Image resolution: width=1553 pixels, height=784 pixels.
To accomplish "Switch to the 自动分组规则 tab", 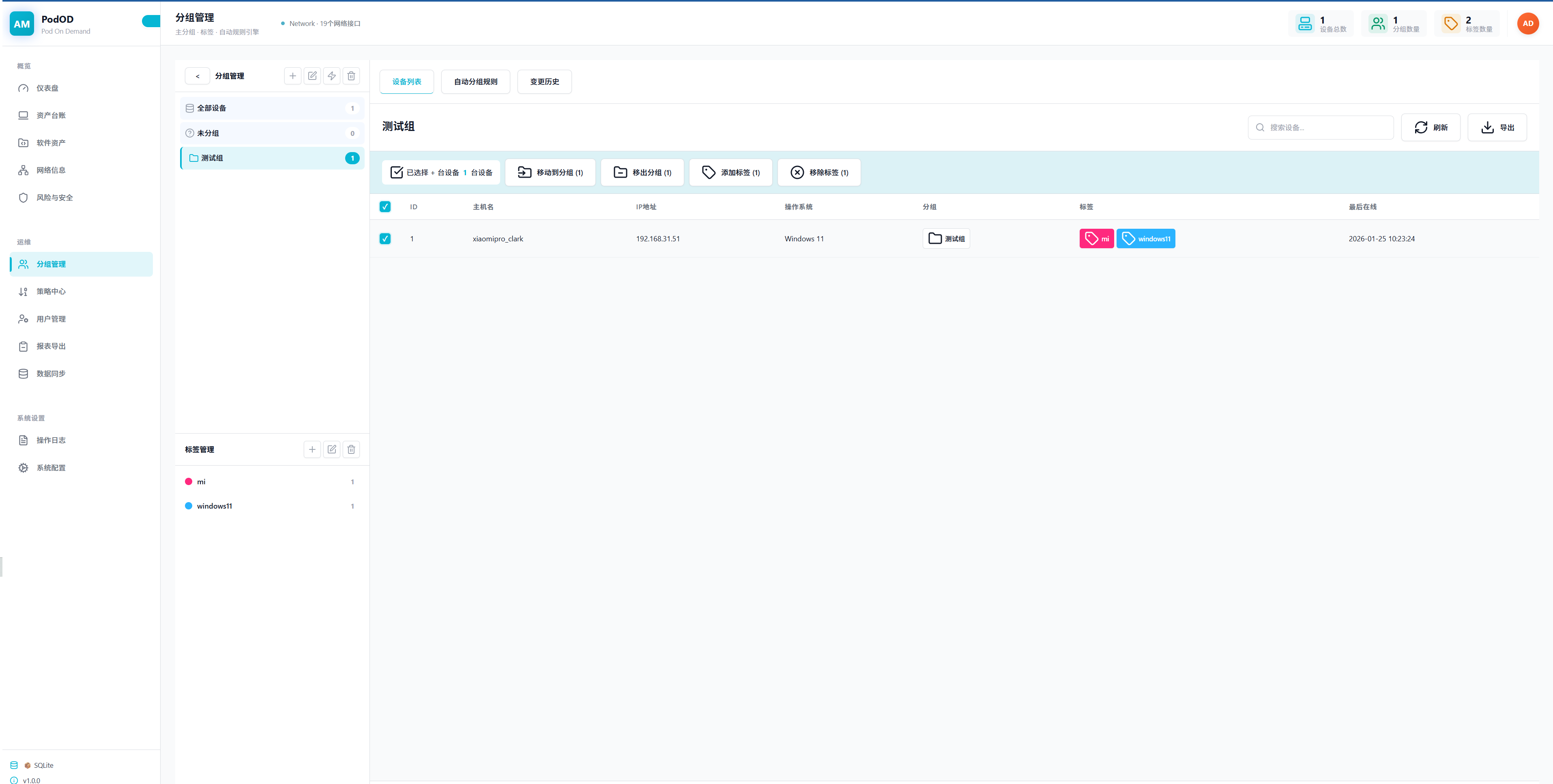I will tap(475, 82).
